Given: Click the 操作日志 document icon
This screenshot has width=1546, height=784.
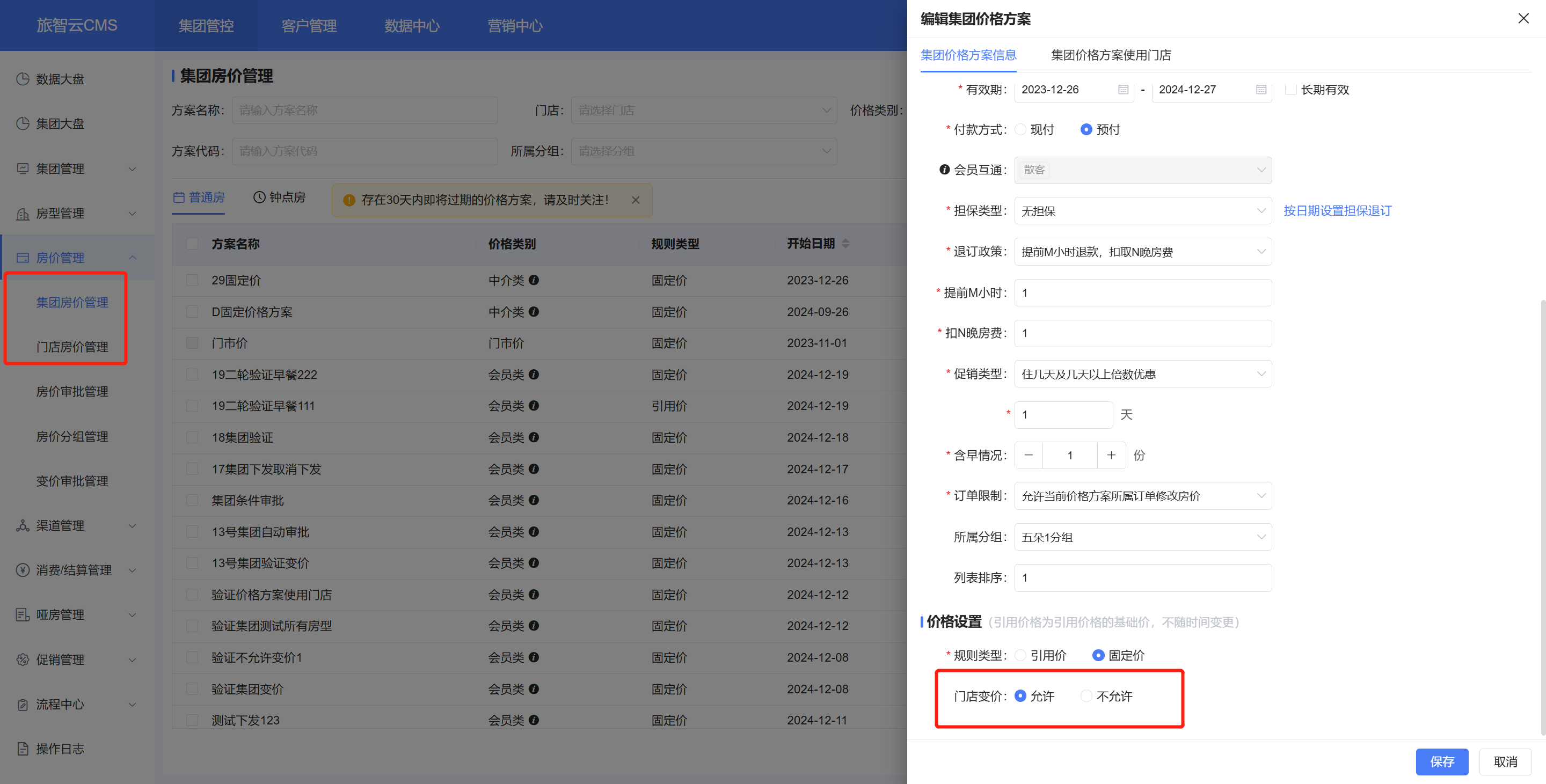Looking at the screenshot, I should click(x=23, y=749).
